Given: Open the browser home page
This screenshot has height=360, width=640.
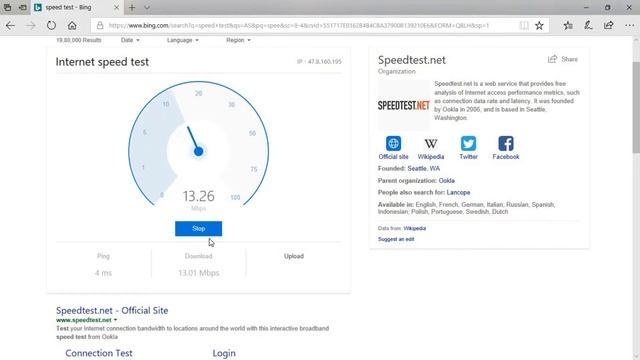Looking at the screenshot, I should pos(72,26).
